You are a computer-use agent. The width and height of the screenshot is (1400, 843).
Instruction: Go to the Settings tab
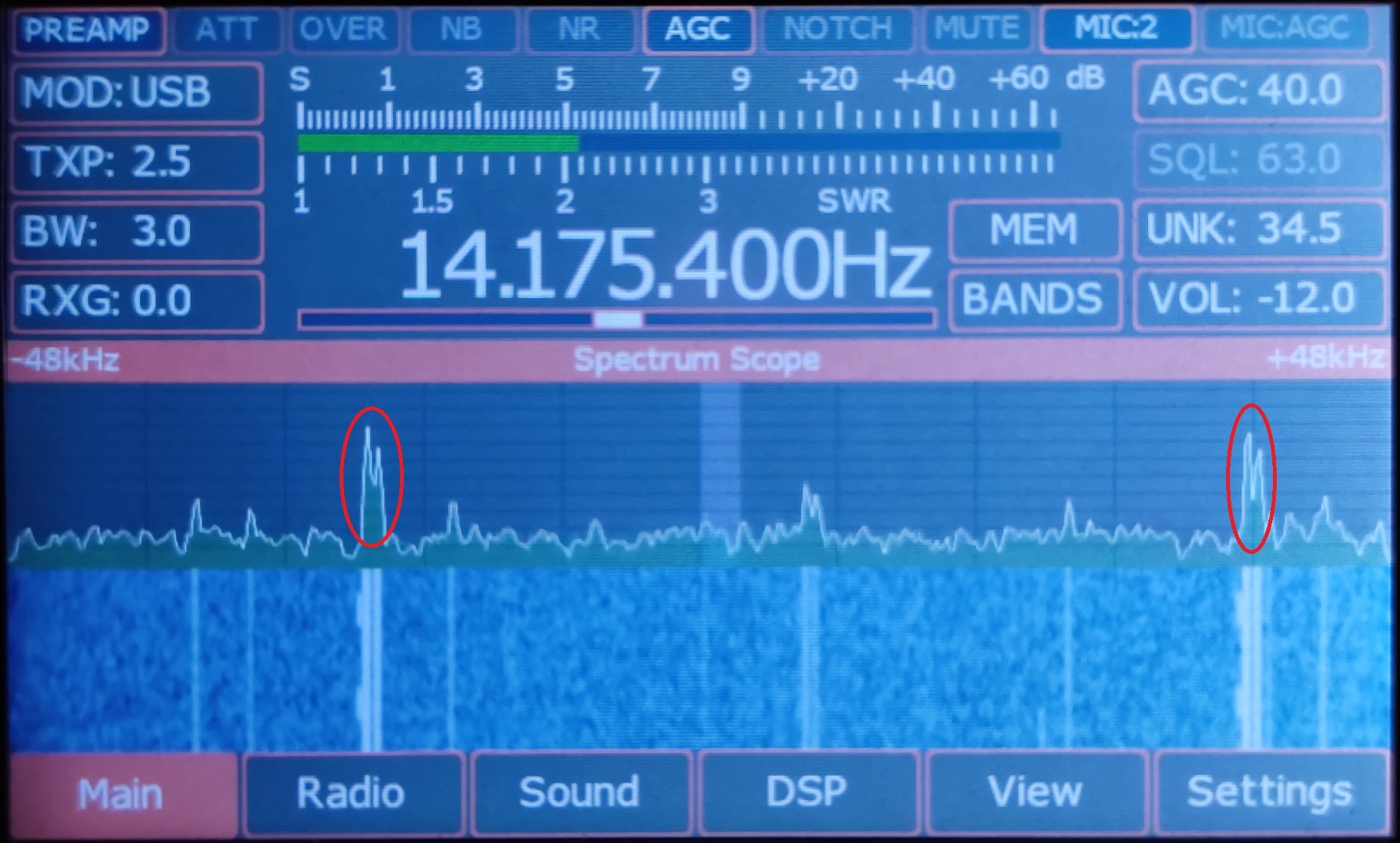[x=1269, y=793]
